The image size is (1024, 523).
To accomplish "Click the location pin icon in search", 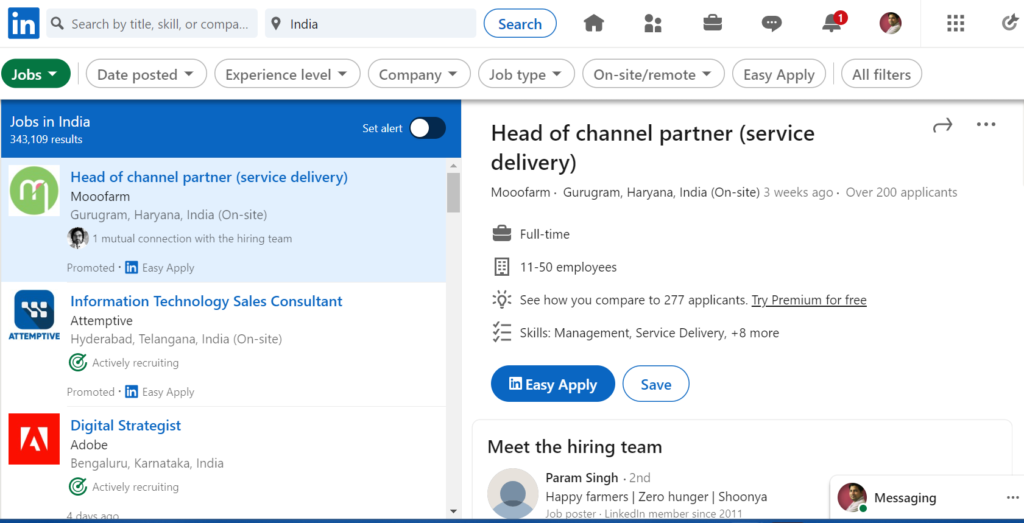I will pos(276,24).
